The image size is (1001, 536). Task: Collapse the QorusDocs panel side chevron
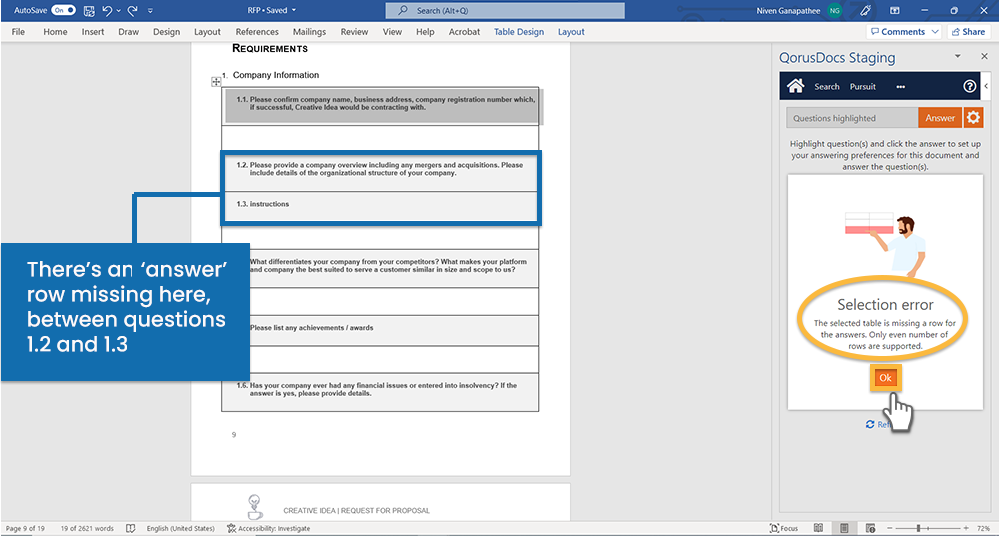[x=986, y=87]
